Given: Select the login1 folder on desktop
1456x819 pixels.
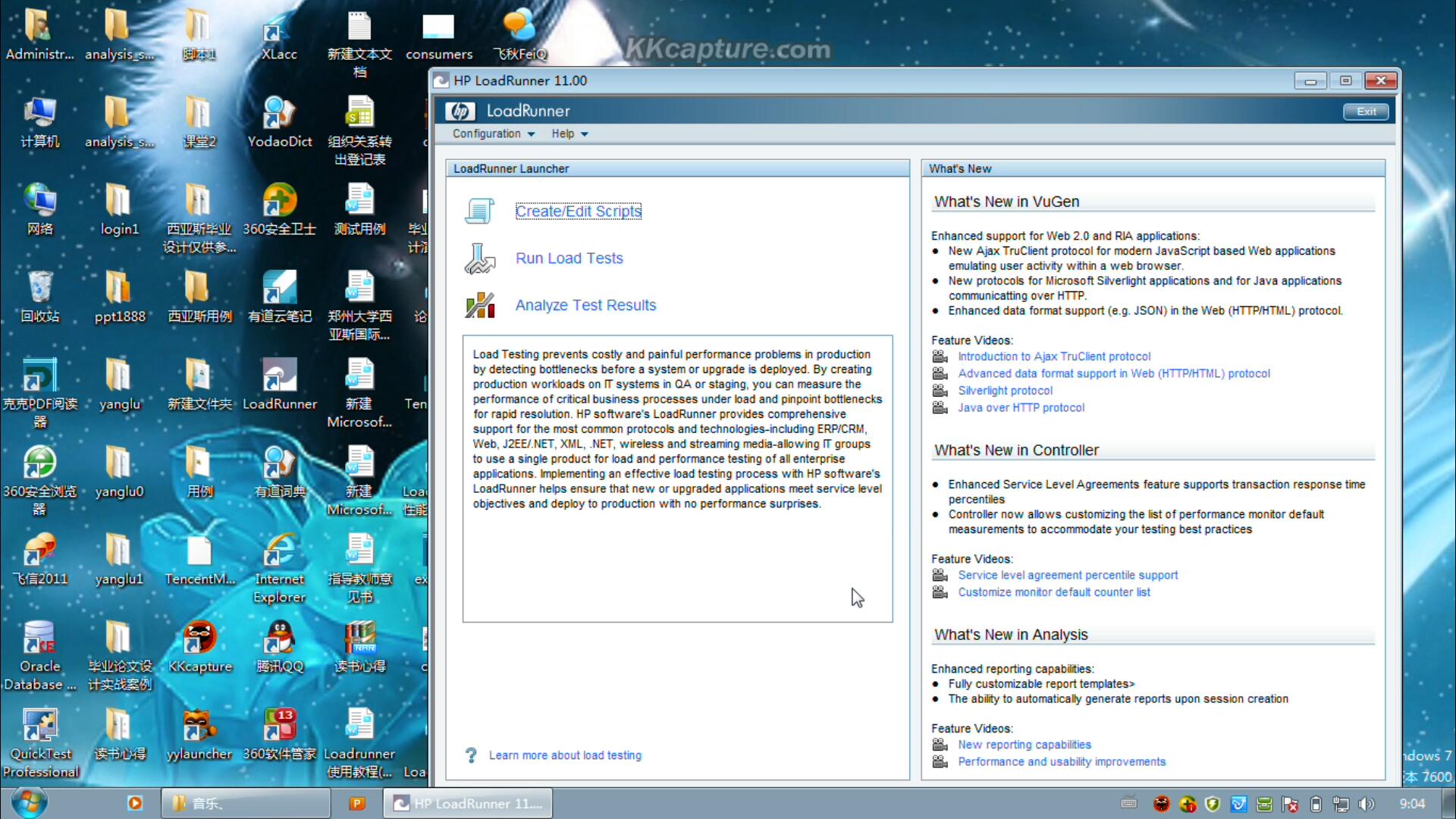Looking at the screenshot, I should (x=119, y=200).
